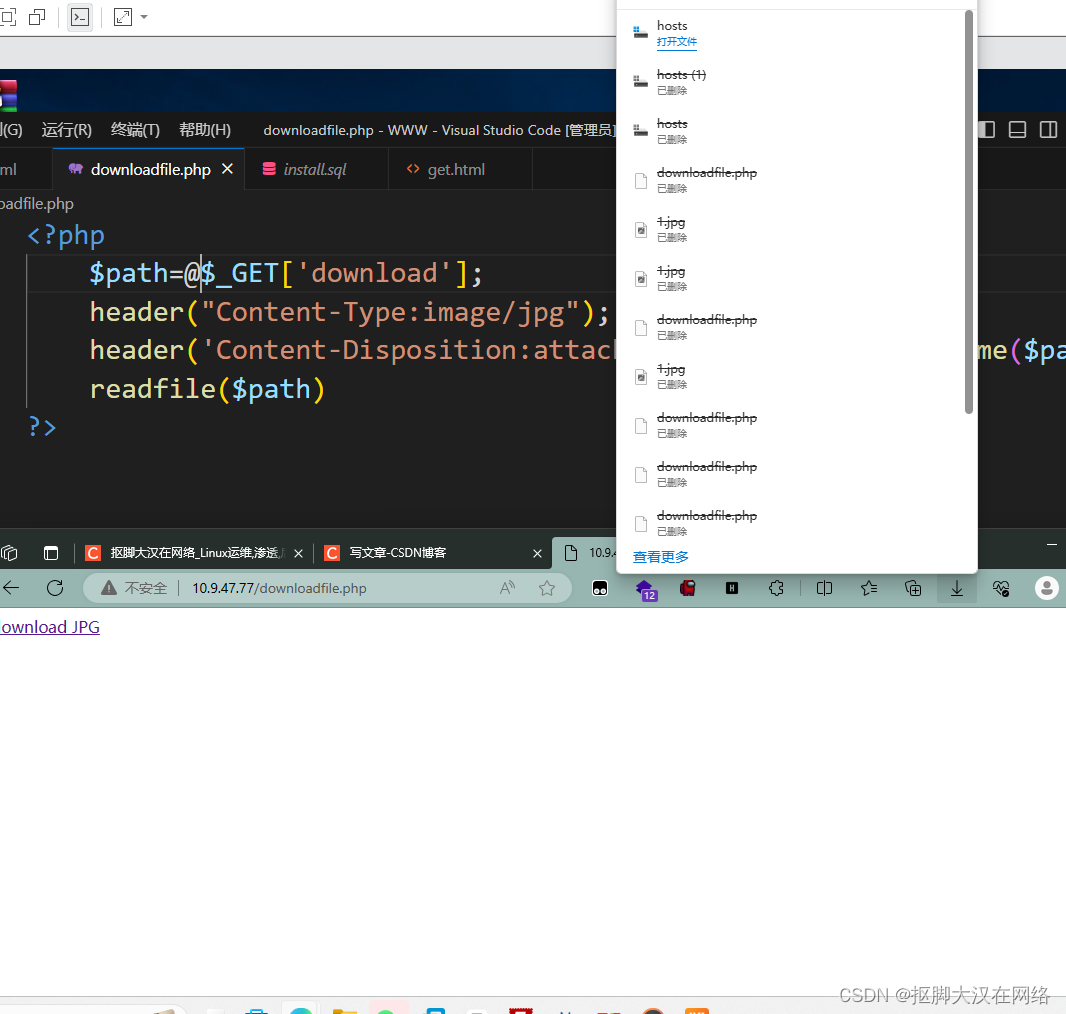This screenshot has height=1014, width=1066.
Task: Click the Download JPG page link
Action: [49, 626]
